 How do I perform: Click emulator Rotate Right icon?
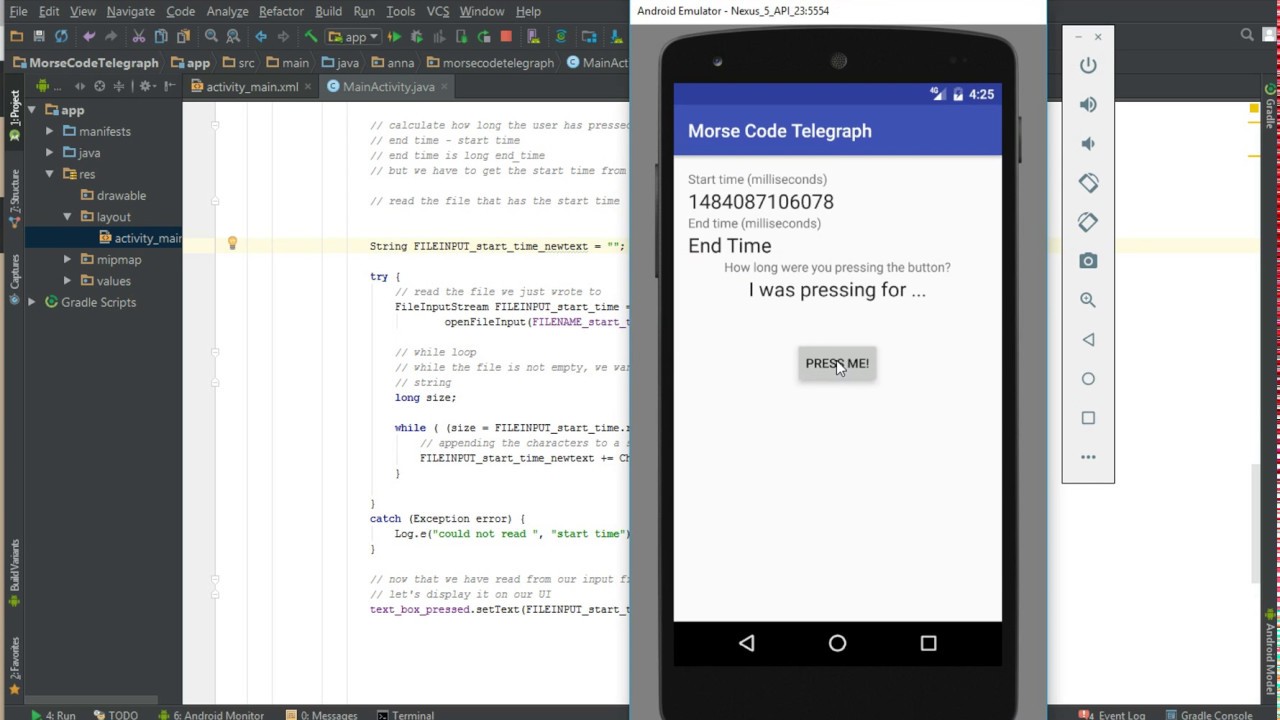1088,222
